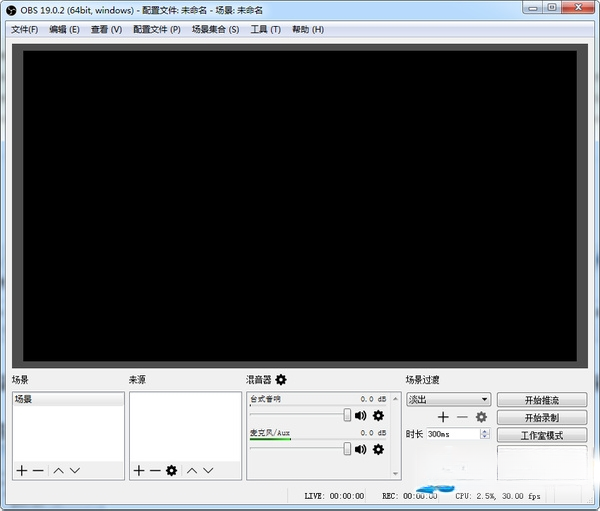Viewport: 600px width, 511px height.
Task: Click the 时长 300ms duration field
Action: point(453,434)
